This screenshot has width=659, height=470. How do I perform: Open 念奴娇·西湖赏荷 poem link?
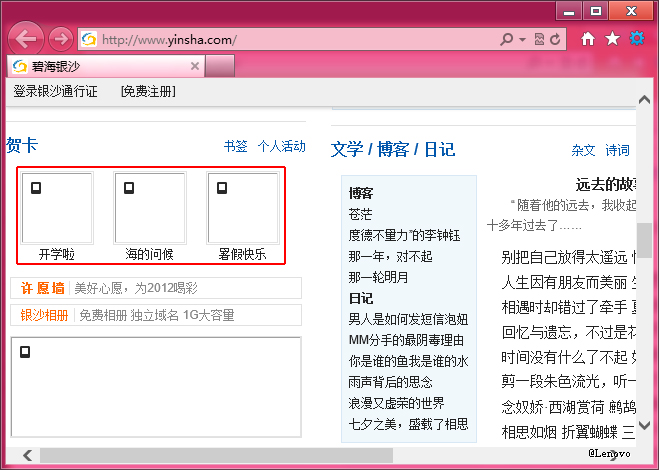[x=552, y=407]
